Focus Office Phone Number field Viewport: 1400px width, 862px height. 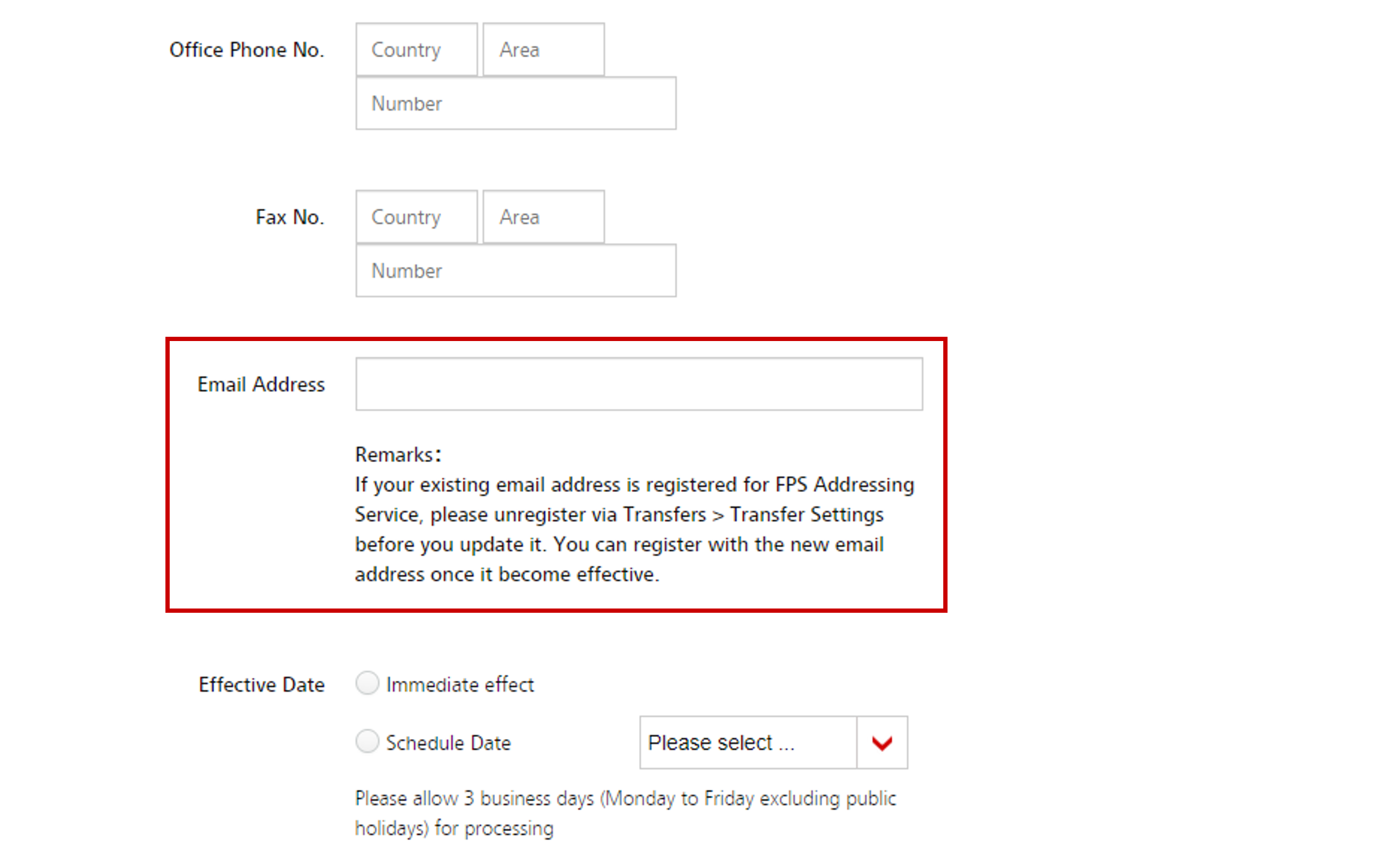coord(516,103)
